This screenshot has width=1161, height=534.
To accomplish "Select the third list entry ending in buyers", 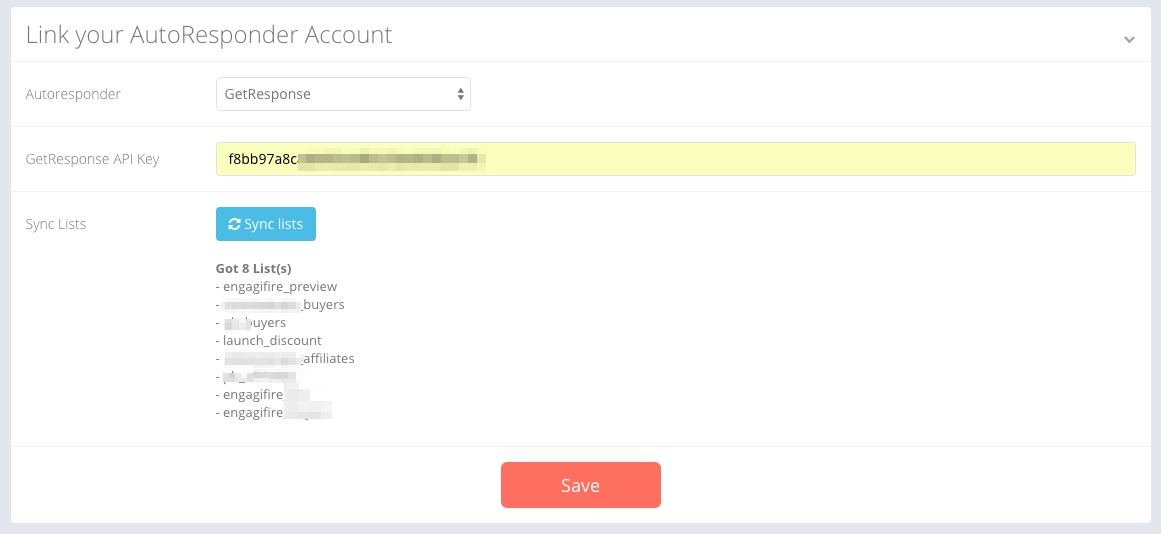I will 254,323.
